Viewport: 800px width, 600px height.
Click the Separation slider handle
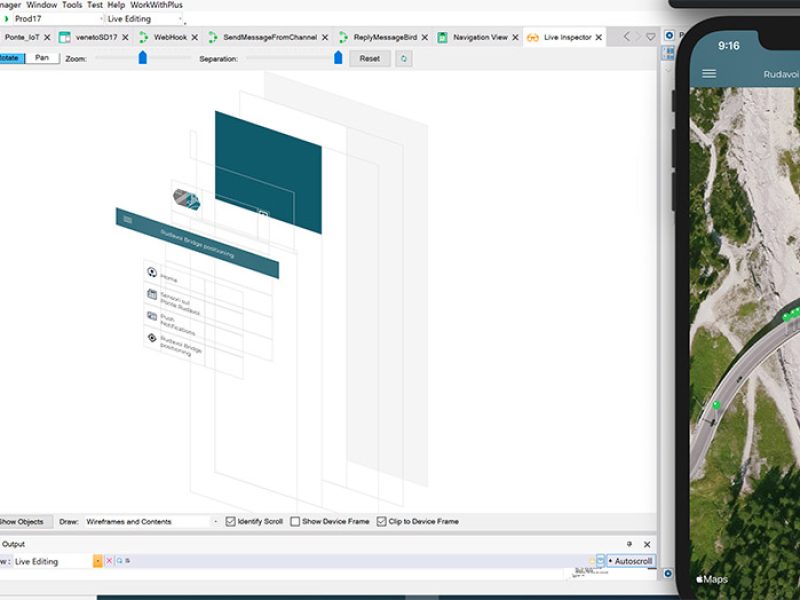[338, 58]
